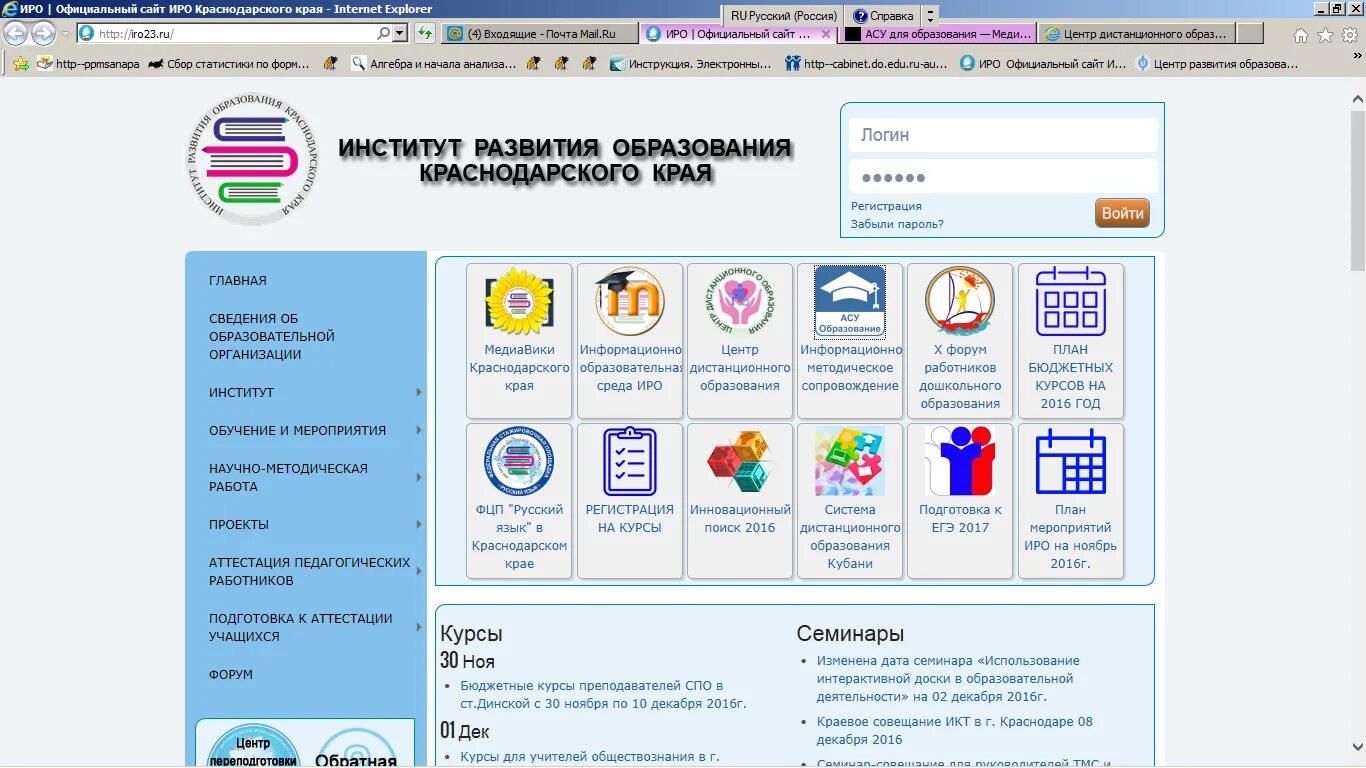Open СВЕДЕНИЯ ОБ ОБРАЗОВАТЕЛЬНОЙ ОРГАНИЗАЦИИ menu item
Viewport: 1366px width, 768px height.
click(272, 337)
